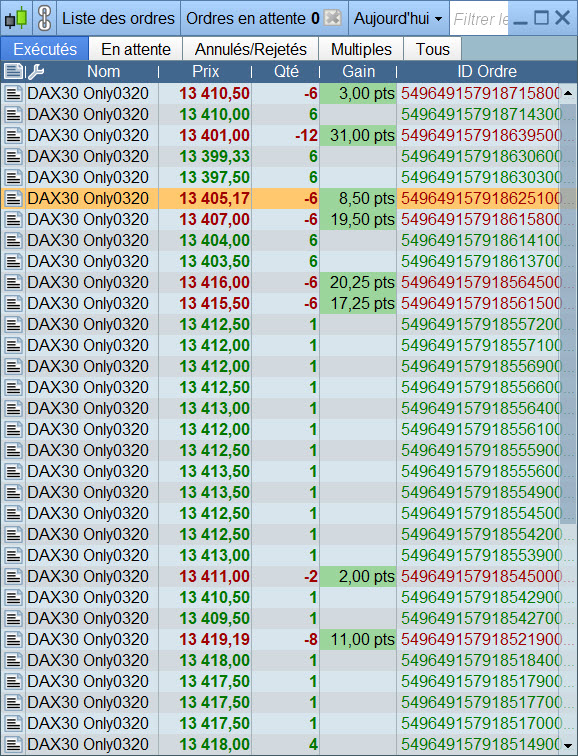Cancel pending orders with X icon
Screen dimensions: 578x756
pyautogui.click(x=333, y=18)
